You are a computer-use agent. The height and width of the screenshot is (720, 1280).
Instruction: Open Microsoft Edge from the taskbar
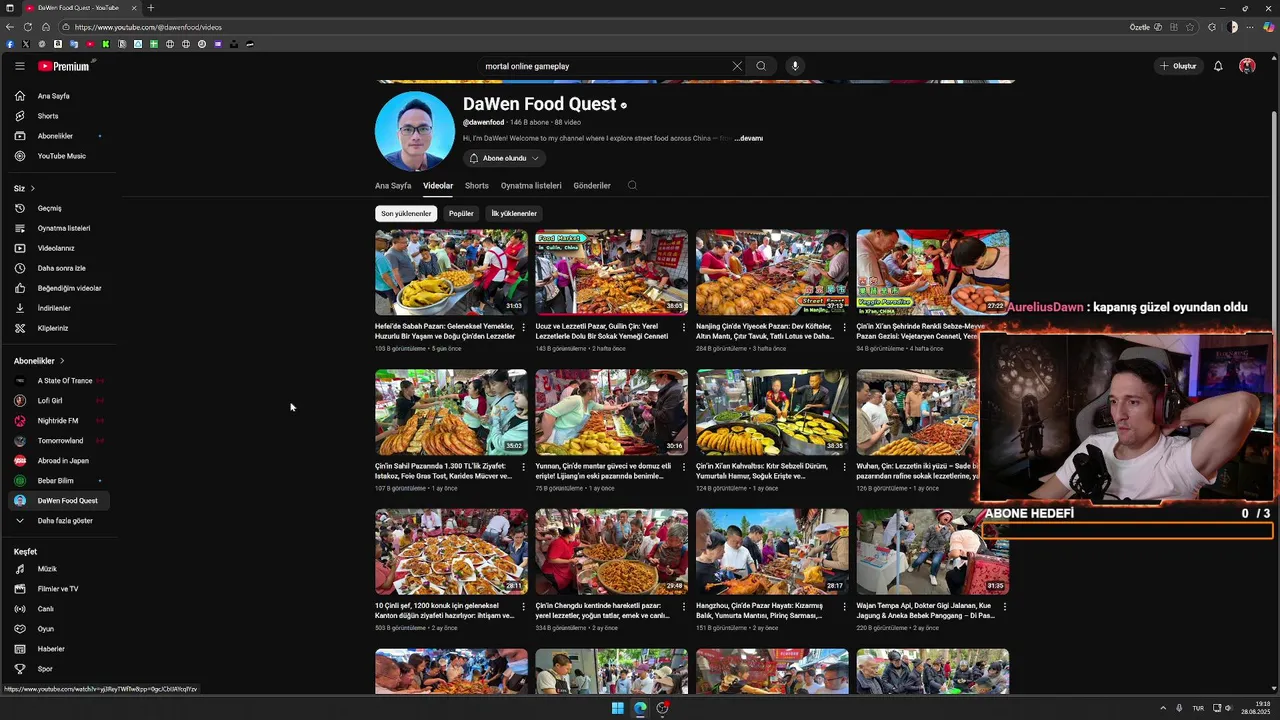(640, 708)
